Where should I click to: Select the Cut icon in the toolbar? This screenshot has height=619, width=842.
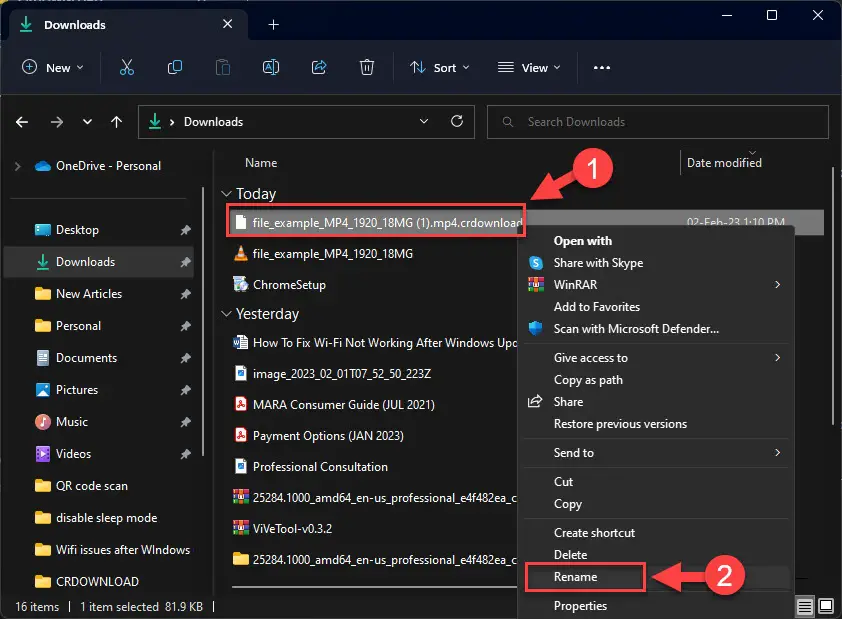(x=127, y=67)
